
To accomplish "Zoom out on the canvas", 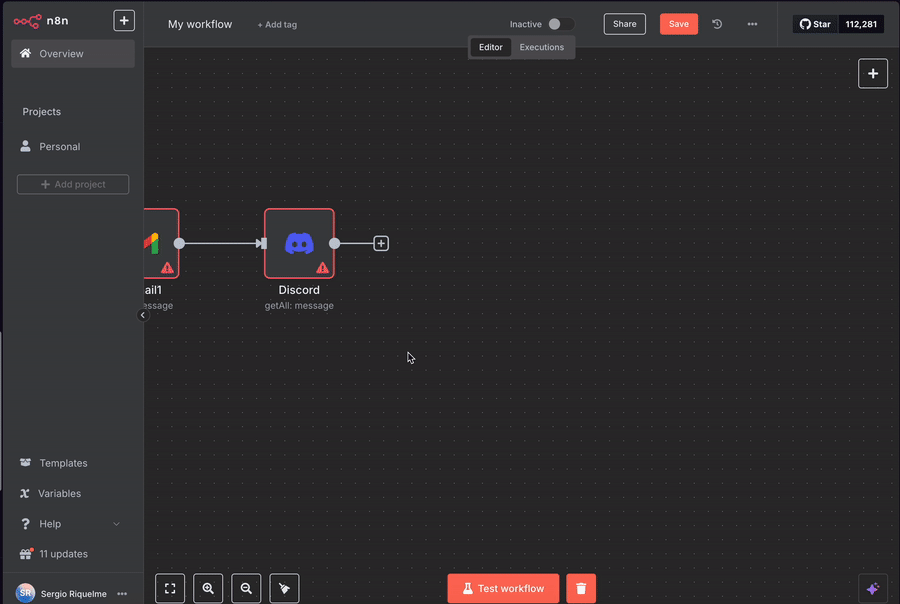I will pyautogui.click(x=246, y=589).
